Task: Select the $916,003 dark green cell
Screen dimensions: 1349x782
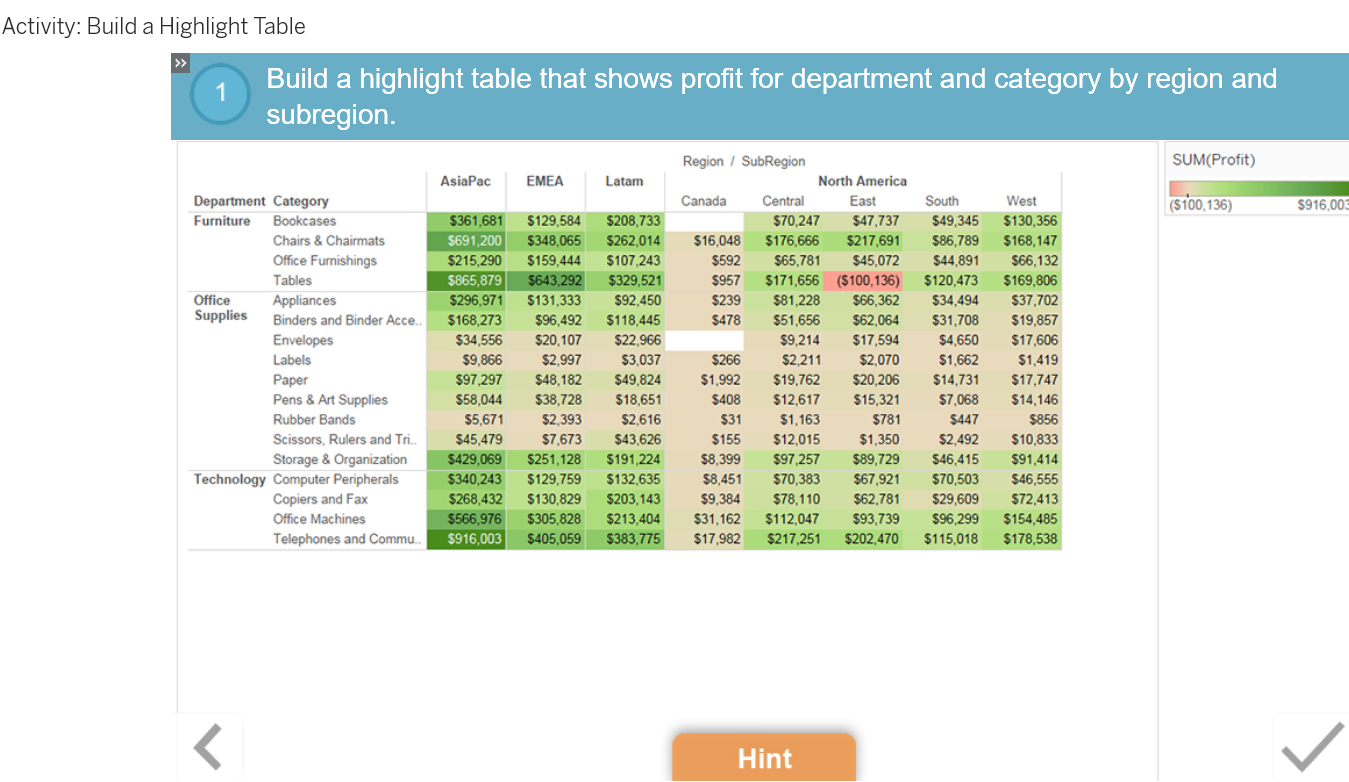Action: tap(466, 539)
